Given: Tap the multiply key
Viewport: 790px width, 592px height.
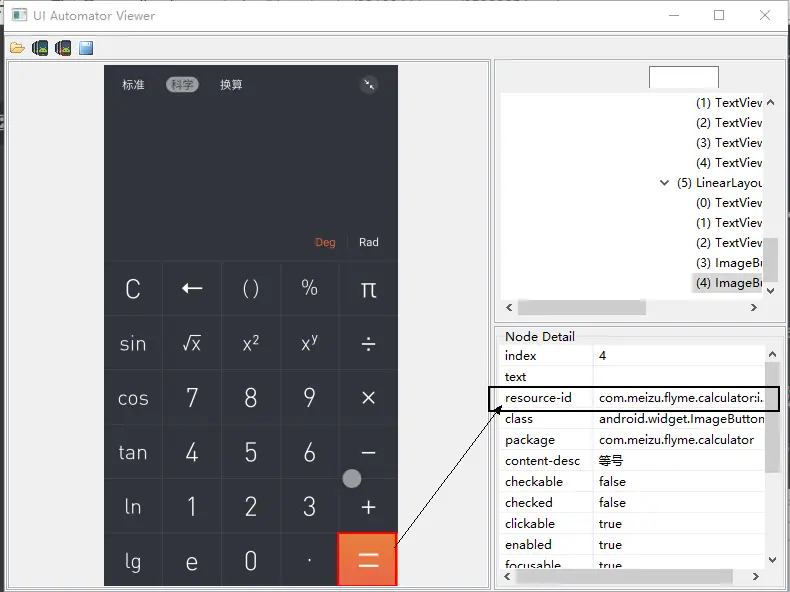Looking at the screenshot, I should click(x=368, y=398).
